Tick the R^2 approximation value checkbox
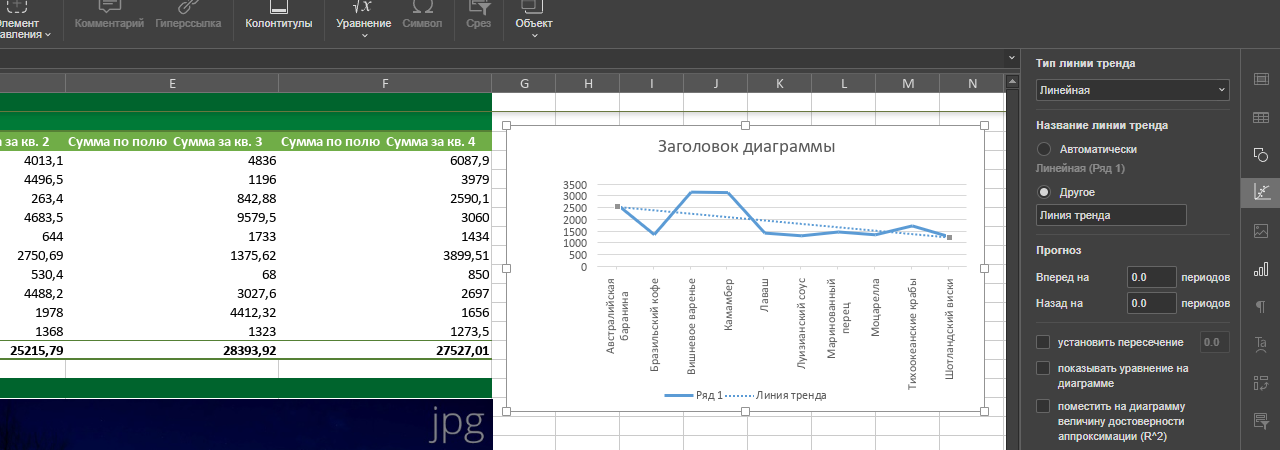The image size is (1280, 450). coord(1044,407)
